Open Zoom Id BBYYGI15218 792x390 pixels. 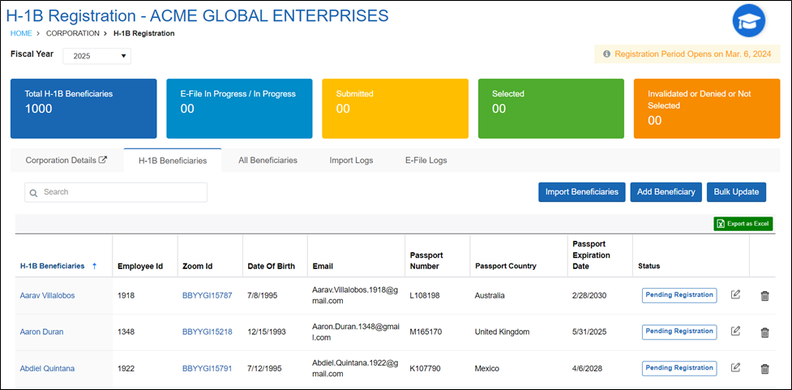tap(207, 332)
